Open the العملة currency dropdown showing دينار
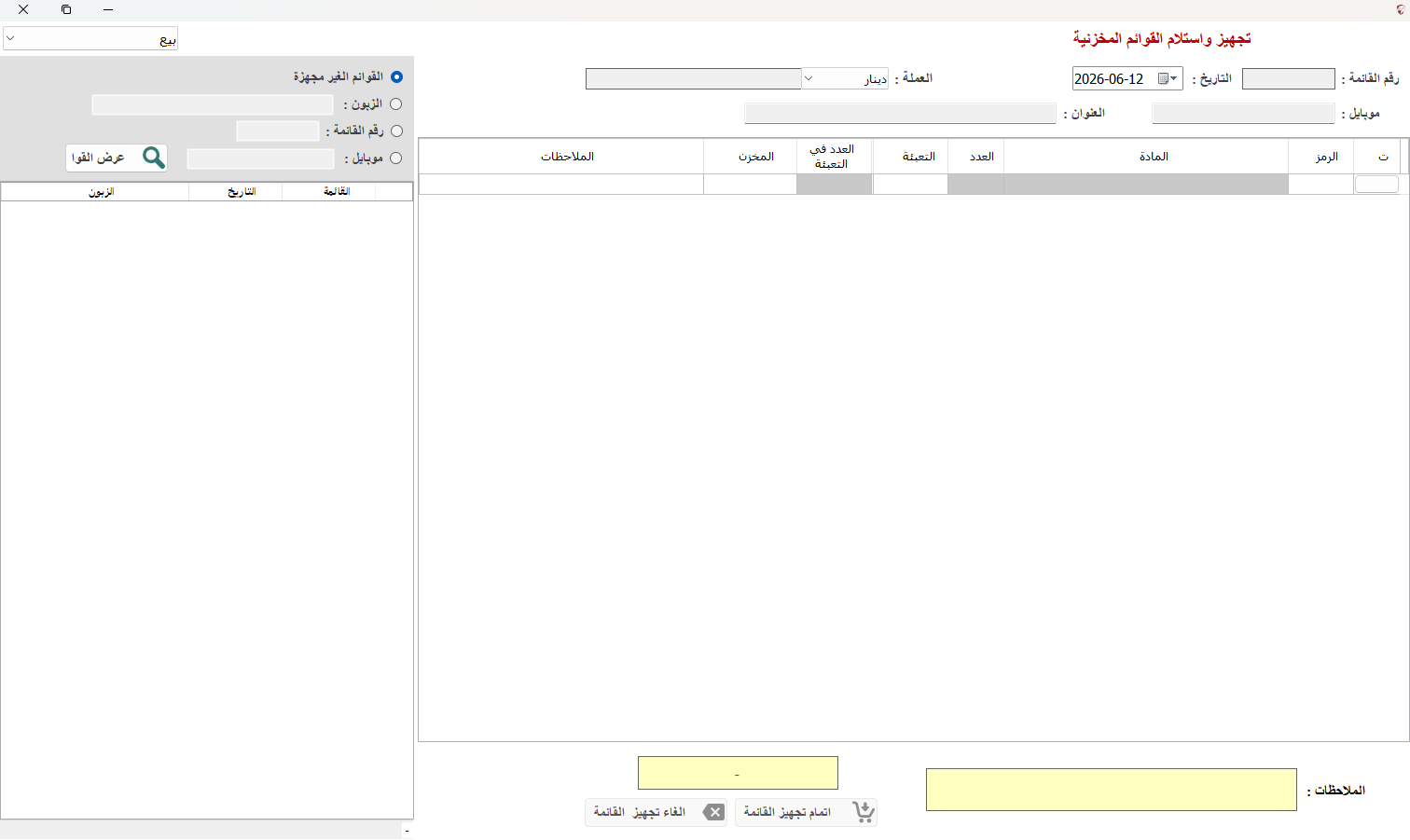 (845, 78)
